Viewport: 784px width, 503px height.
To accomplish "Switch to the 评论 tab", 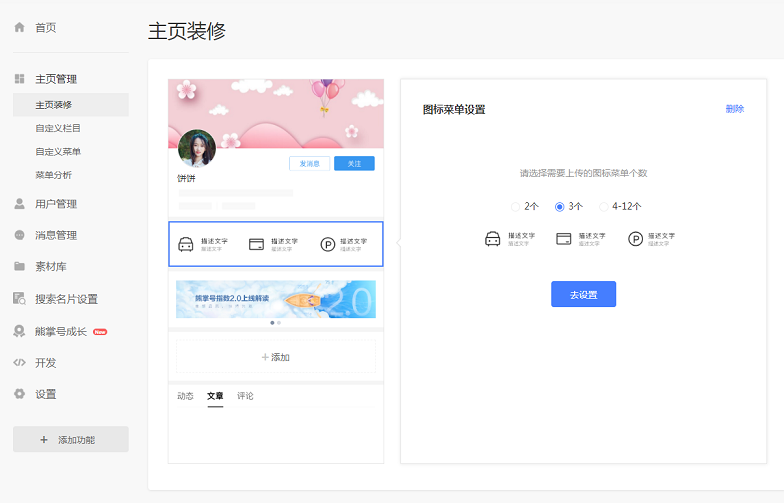I will point(245,396).
